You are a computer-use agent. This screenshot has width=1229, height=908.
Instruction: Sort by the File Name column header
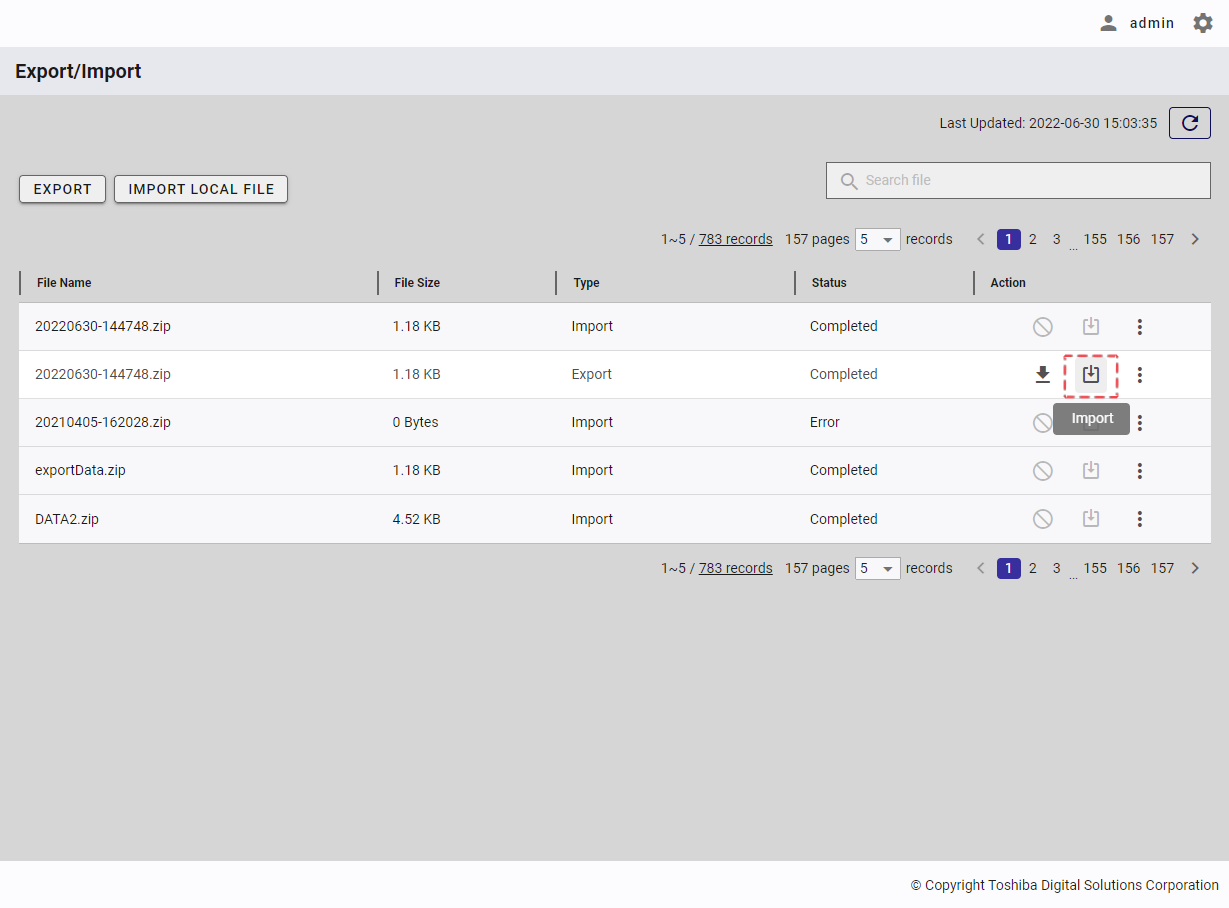[64, 283]
